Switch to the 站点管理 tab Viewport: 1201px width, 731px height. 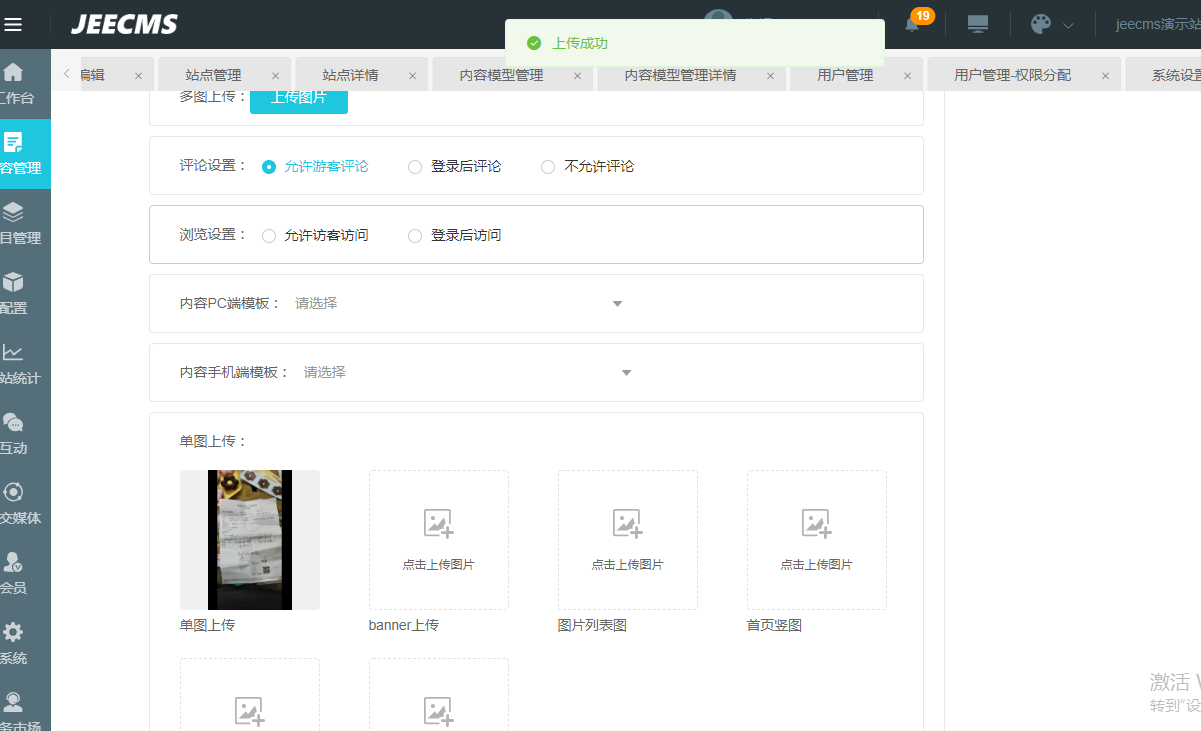point(213,75)
